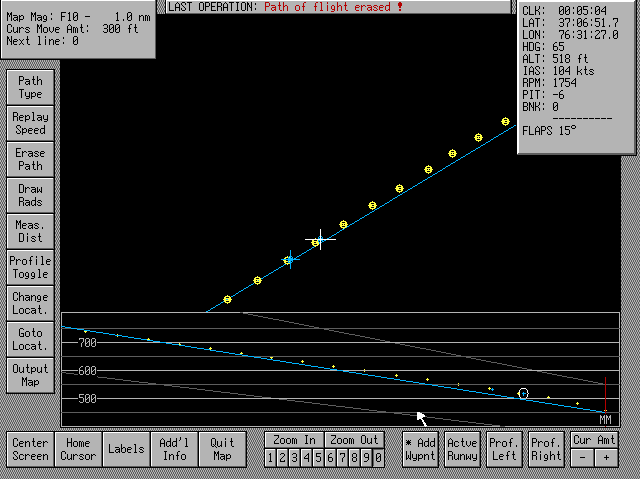The image size is (640, 479).
Task: Show Add'l Info panel
Action: coord(174,449)
